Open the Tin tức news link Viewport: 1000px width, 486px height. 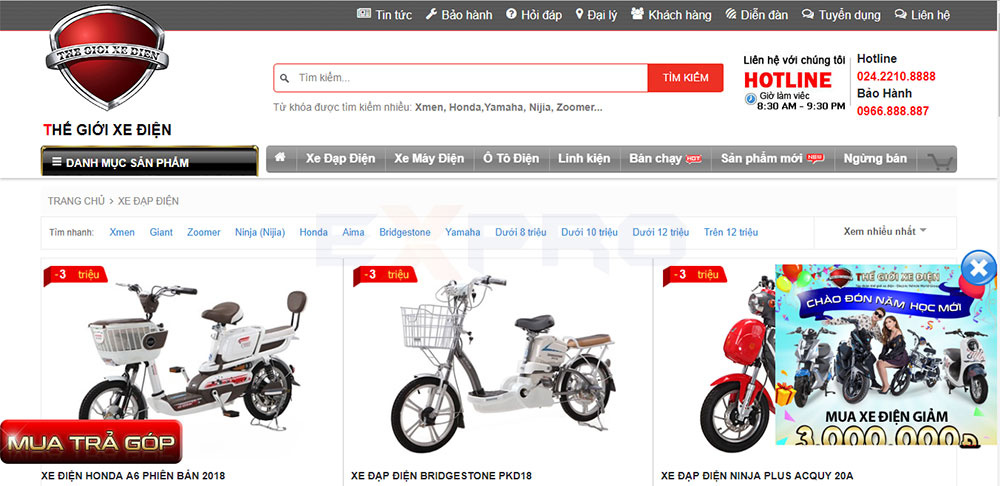pyautogui.click(x=385, y=15)
